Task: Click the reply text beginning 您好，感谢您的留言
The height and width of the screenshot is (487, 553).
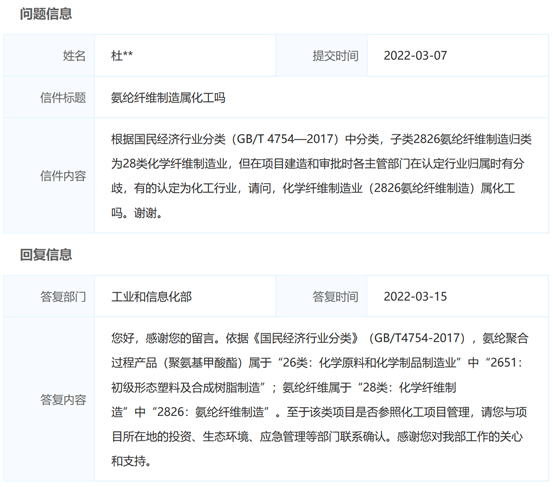Action: click(320, 399)
